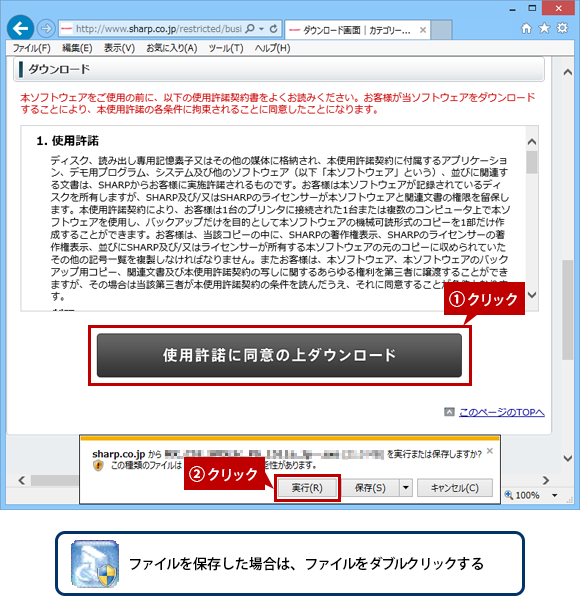580x600 pixels.
Task: Click the page vertical scrollbar thumb
Action: pyautogui.click(x=568, y=310)
